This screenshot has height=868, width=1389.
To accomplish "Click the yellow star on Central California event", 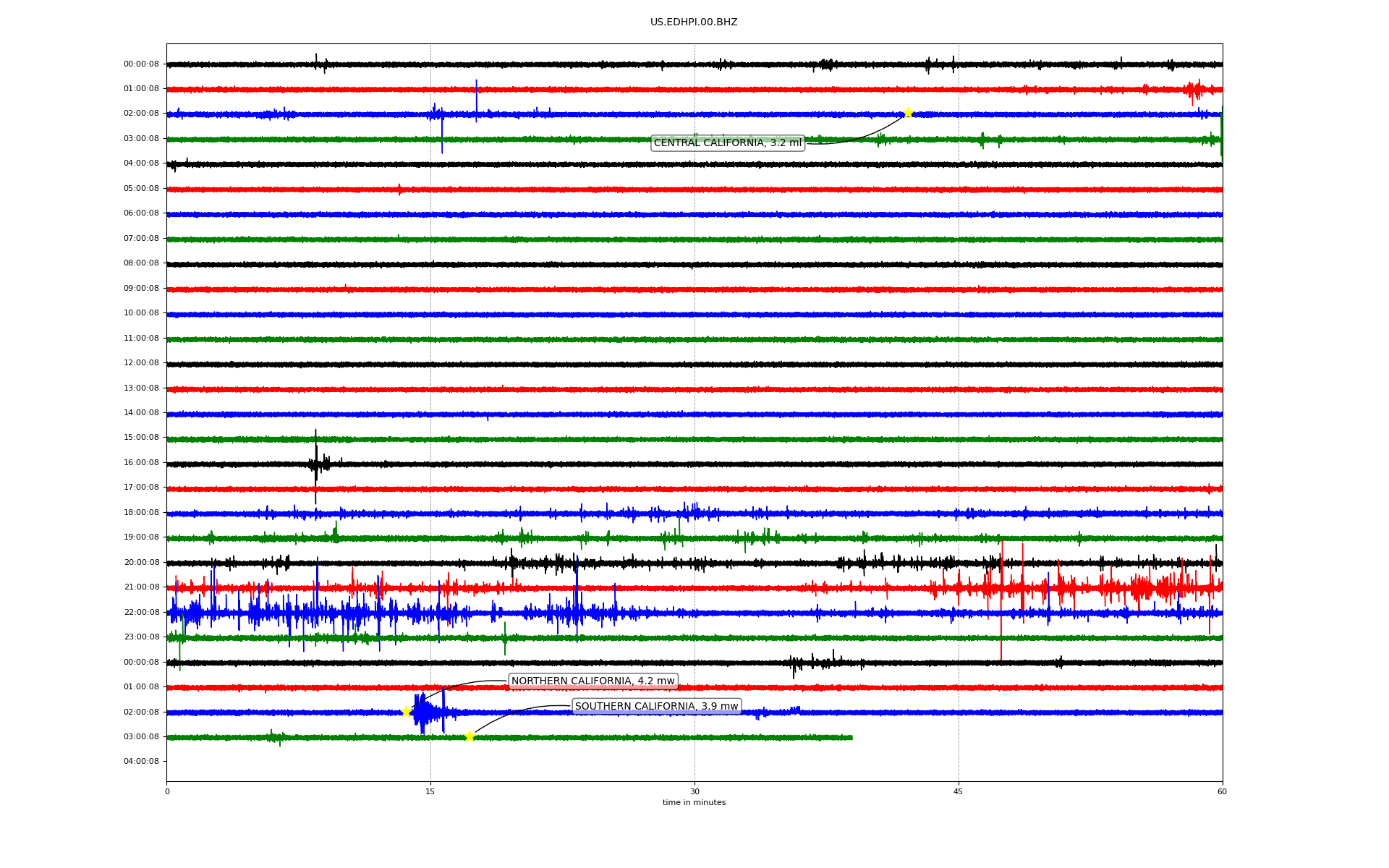I will tap(908, 113).
